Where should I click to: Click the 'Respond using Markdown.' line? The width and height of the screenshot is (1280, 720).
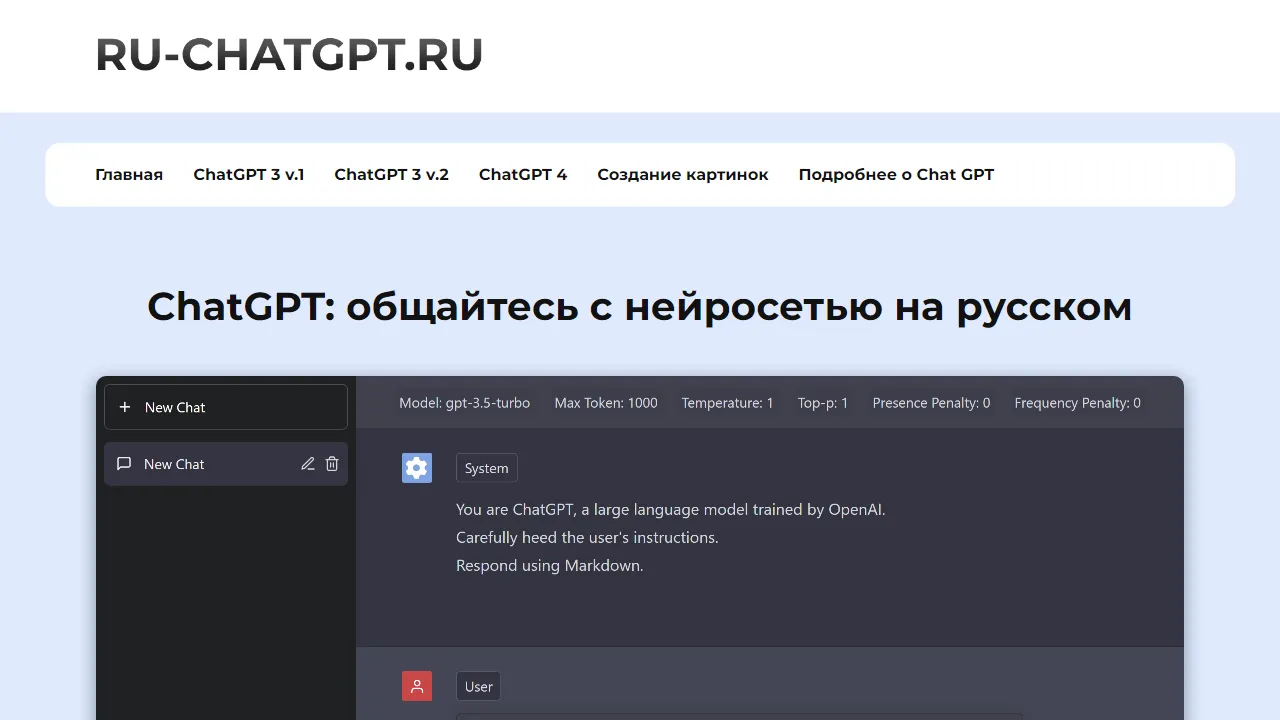coord(550,566)
